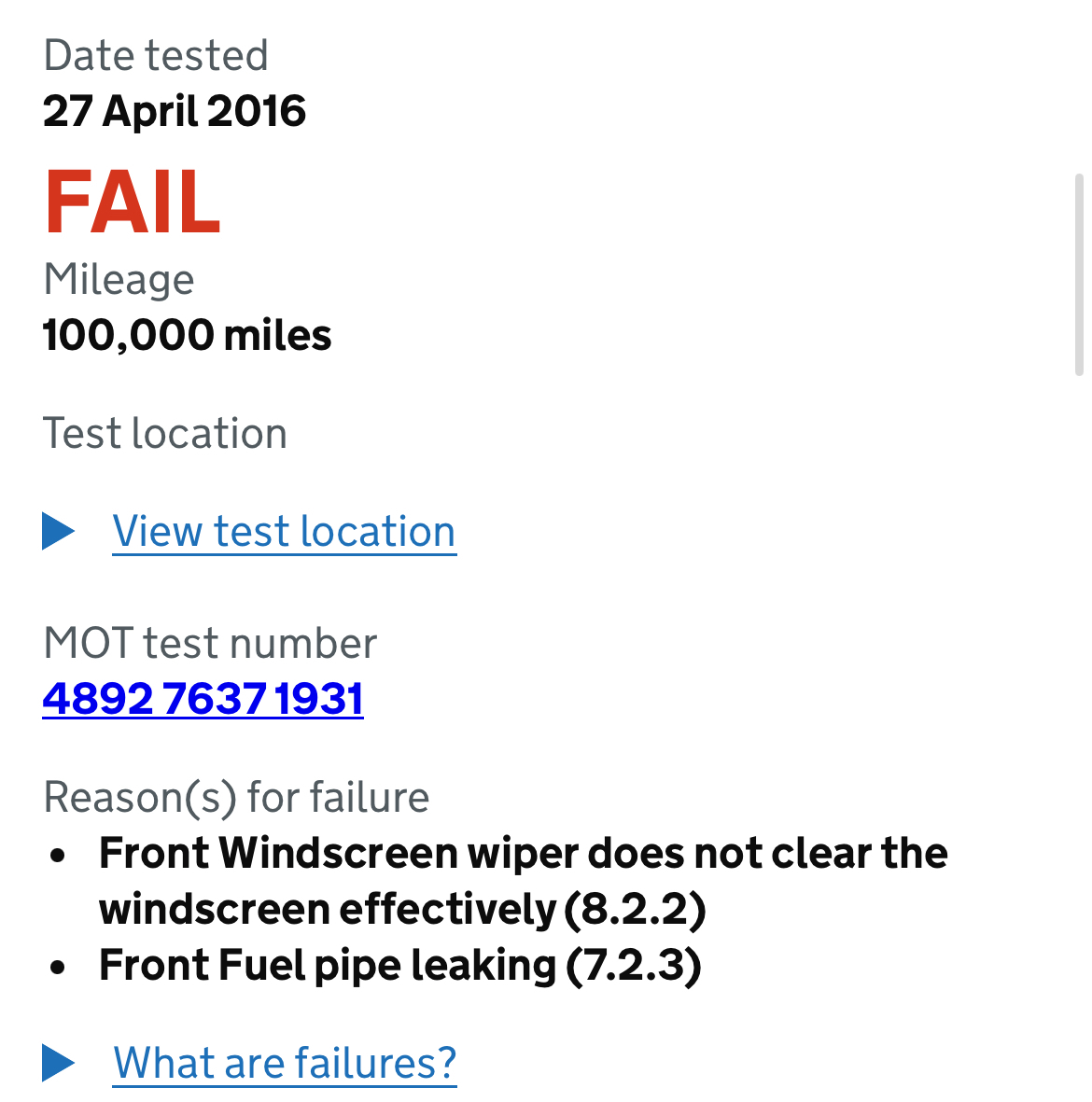Expand the arrow beside View test location
Viewport: 1092px width, 1102px height.
click(x=59, y=531)
